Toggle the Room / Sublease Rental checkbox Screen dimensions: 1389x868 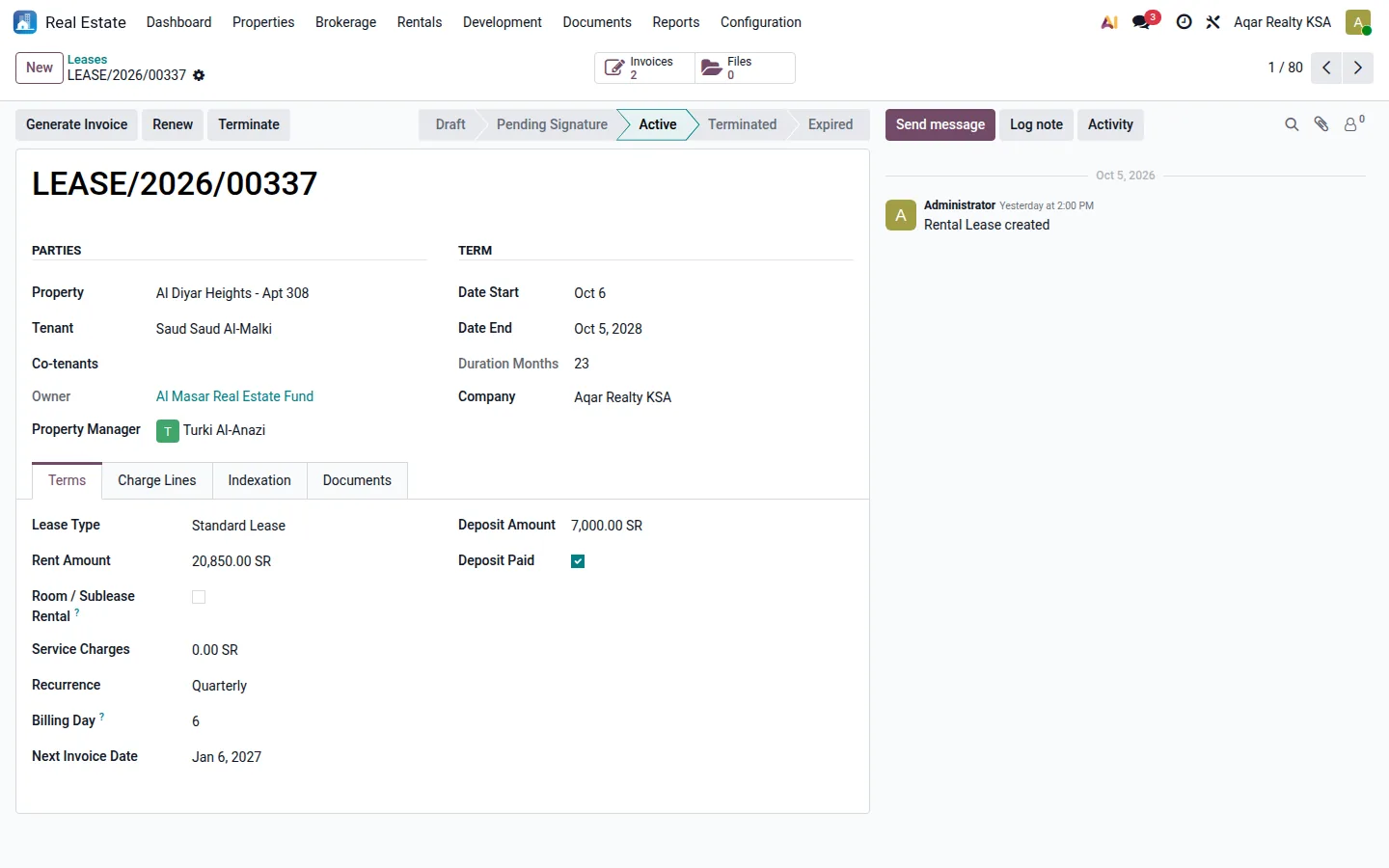(199, 597)
